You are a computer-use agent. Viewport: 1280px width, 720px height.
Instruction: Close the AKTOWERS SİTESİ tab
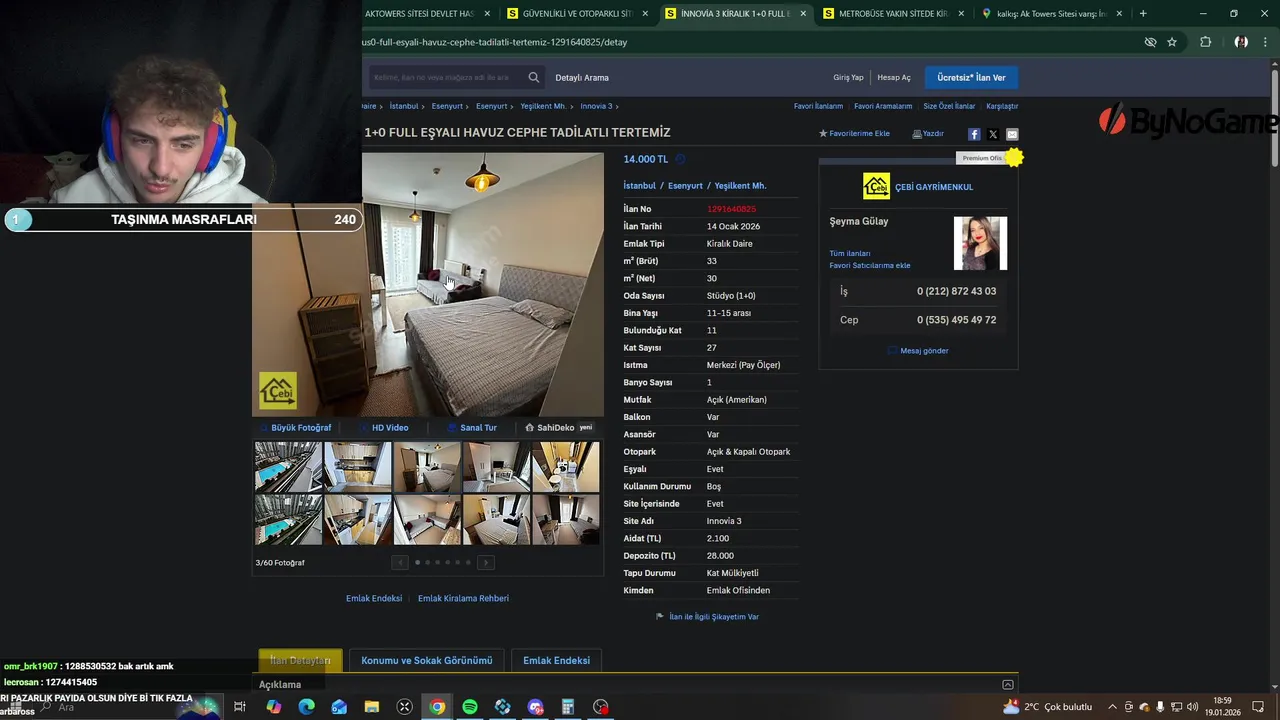(487, 14)
